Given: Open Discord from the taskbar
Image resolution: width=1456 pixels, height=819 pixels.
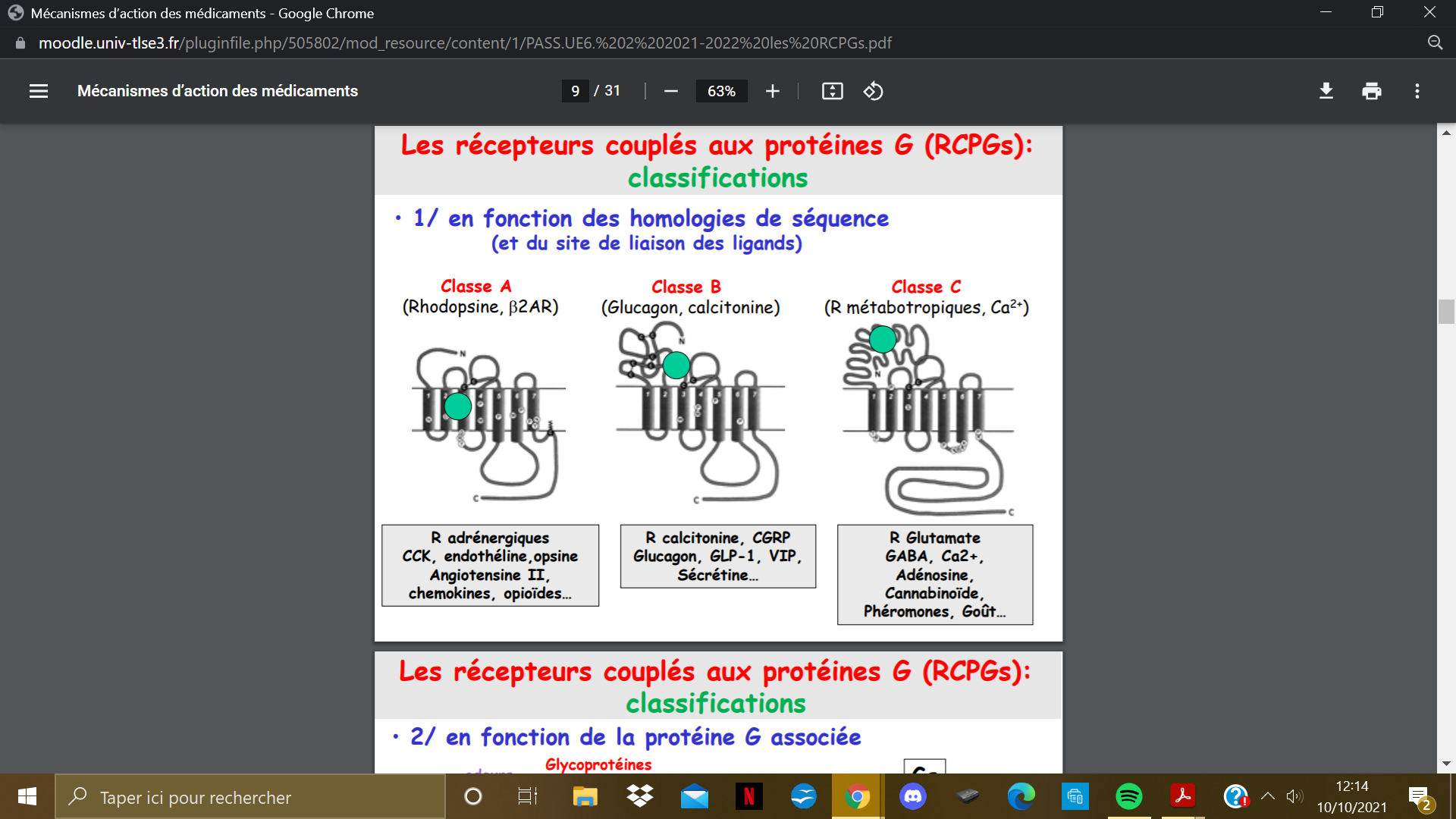Looking at the screenshot, I should tap(912, 796).
